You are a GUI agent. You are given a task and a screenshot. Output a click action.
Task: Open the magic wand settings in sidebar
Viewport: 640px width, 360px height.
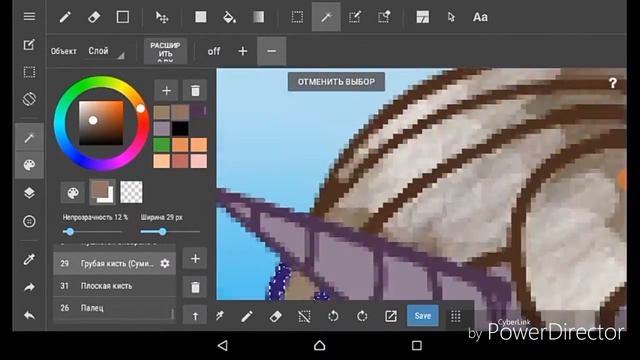(29, 138)
